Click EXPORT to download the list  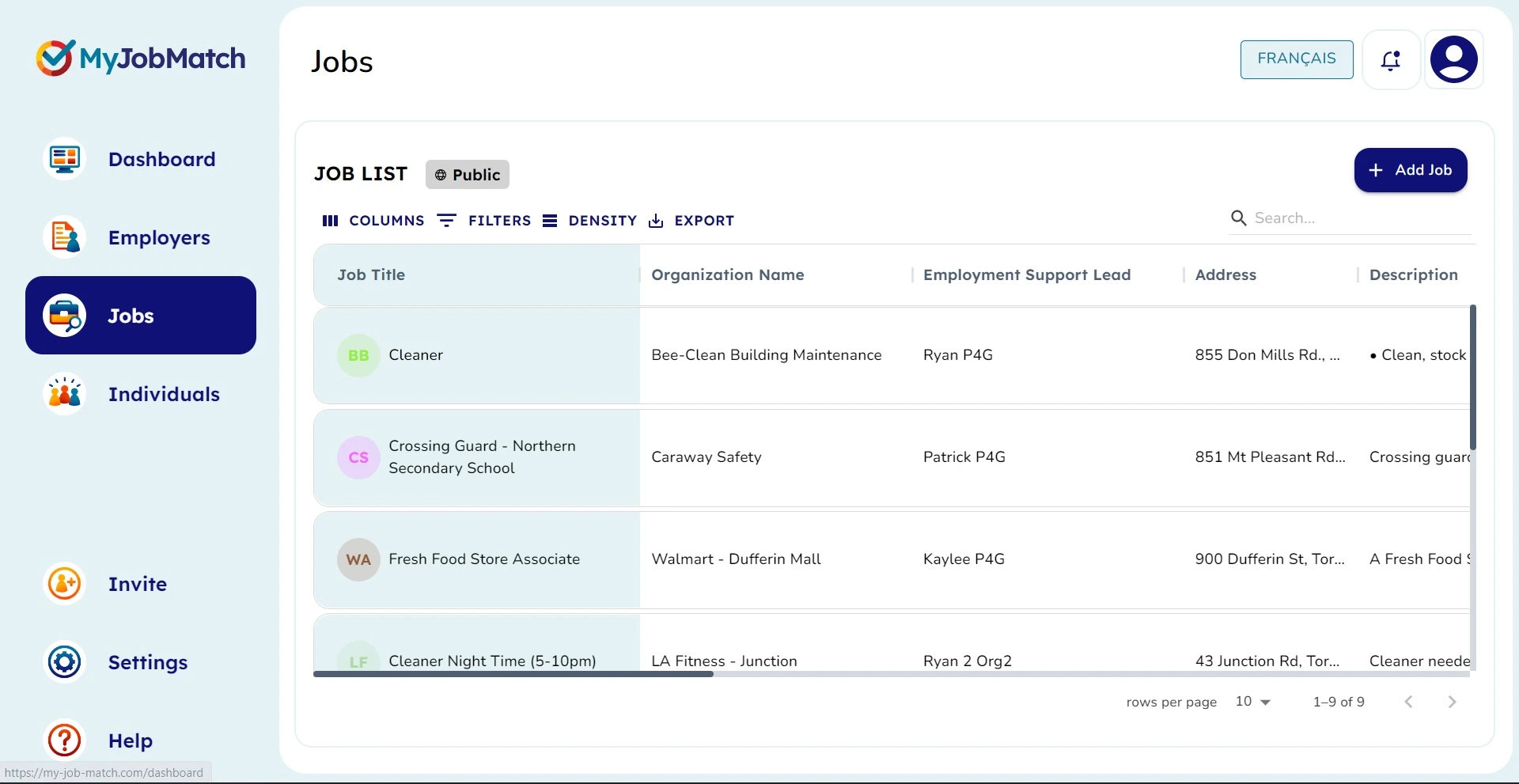click(x=691, y=221)
